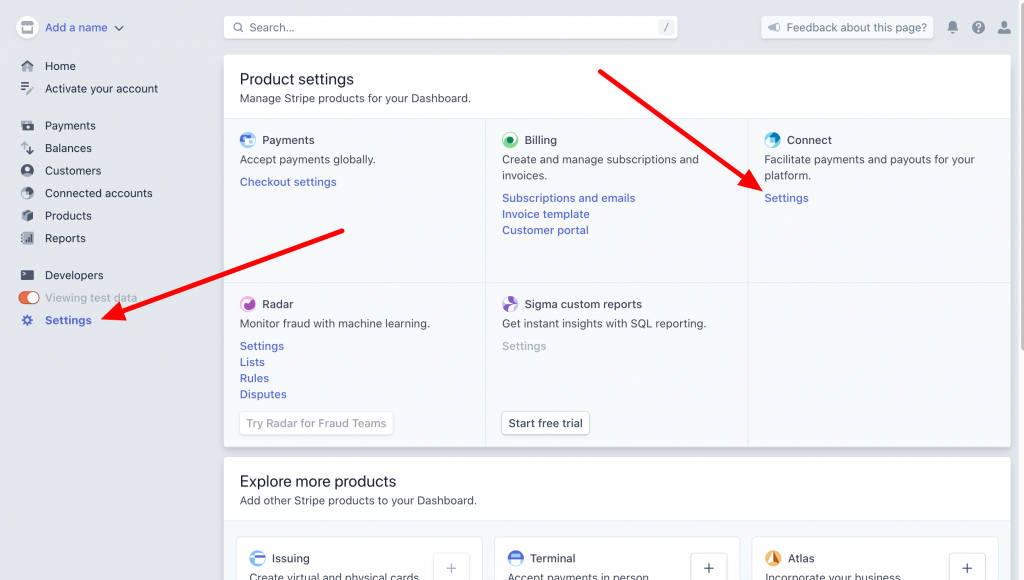Open Checkout settings link
The height and width of the screenshot is (580, 1024).
click(x=288, y=182)
